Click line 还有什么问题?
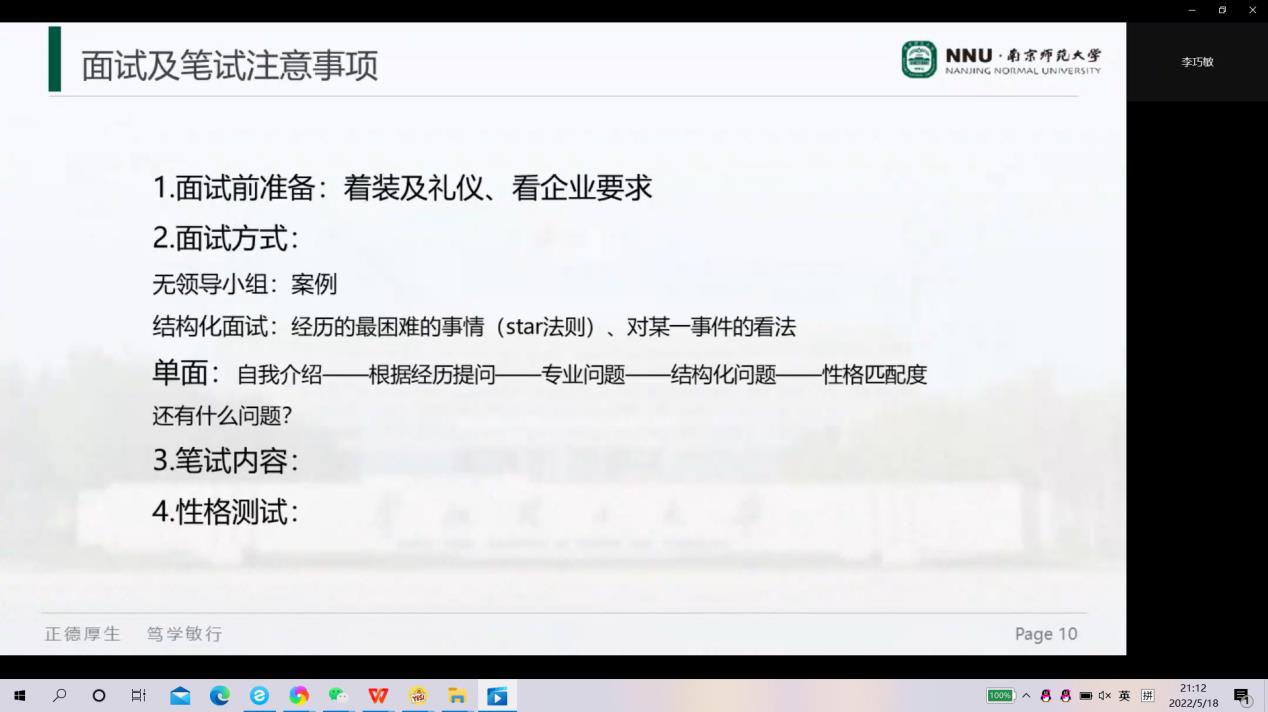 pos(222,415)
